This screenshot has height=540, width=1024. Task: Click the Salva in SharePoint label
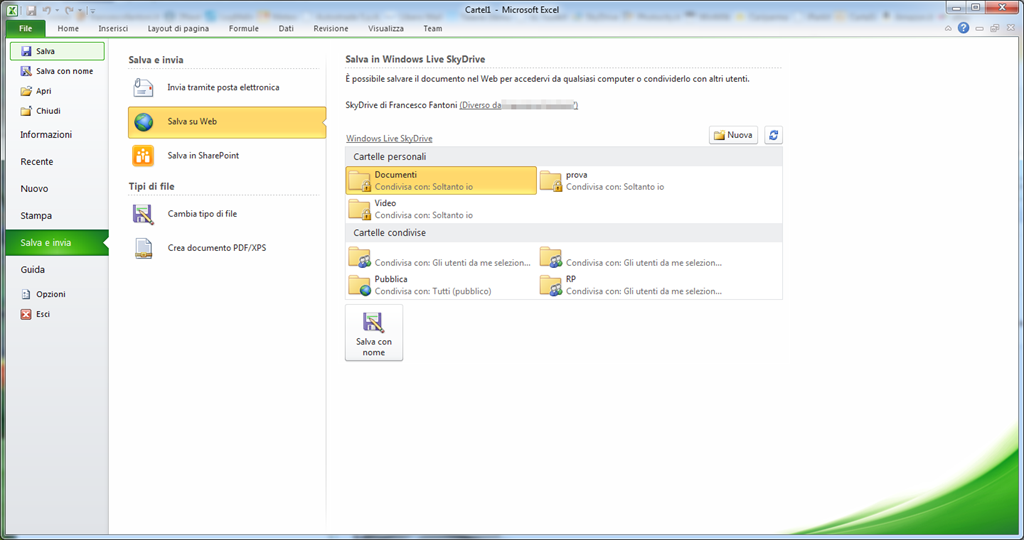coord(203,155)
